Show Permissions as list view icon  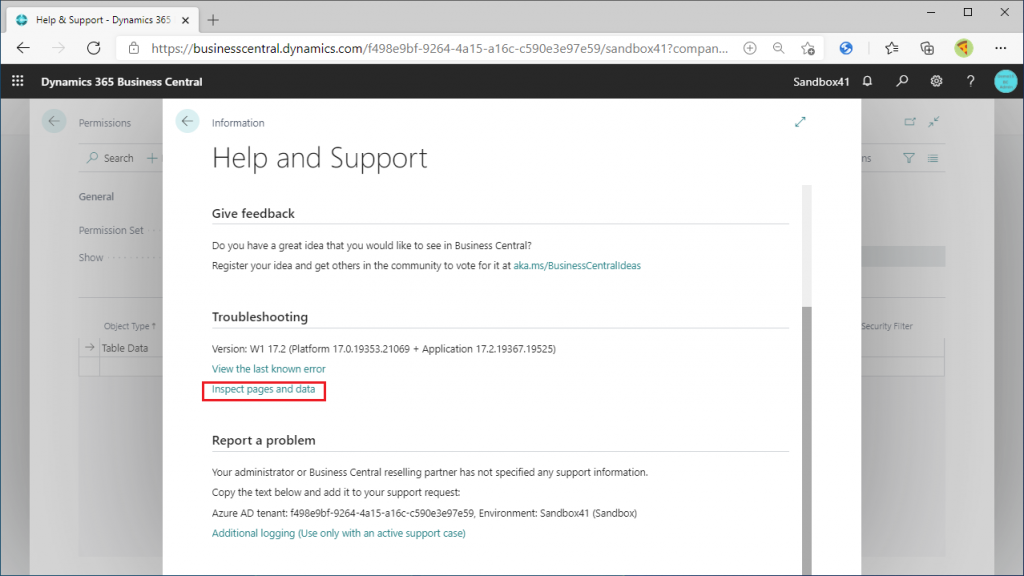(x=933, y=158)
